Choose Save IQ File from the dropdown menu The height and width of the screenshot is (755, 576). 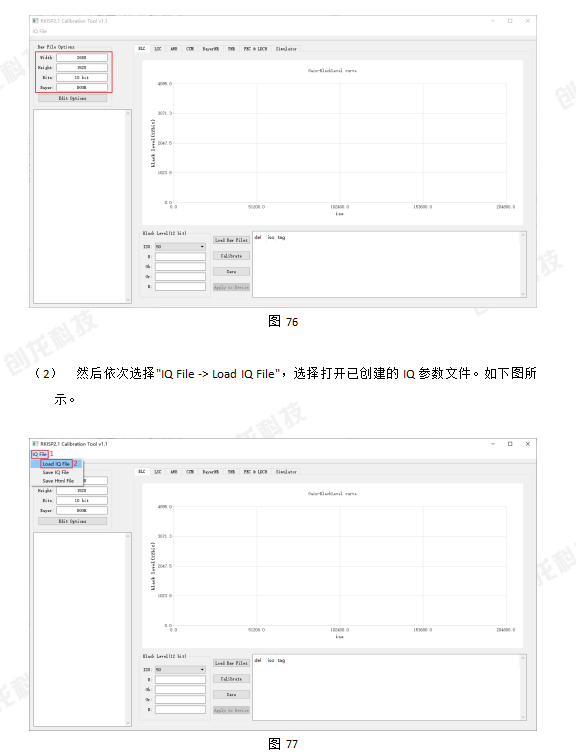tap(56, 472)
